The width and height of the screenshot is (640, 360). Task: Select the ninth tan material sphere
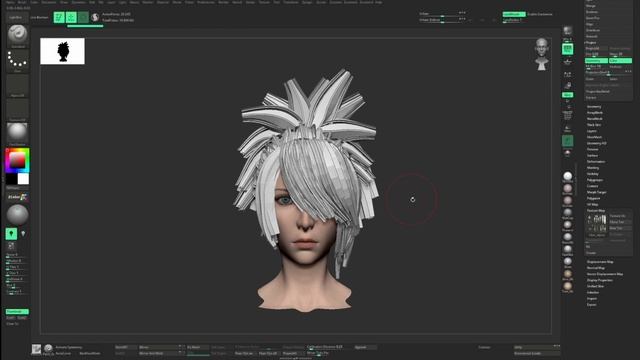[x=567, y=274]
